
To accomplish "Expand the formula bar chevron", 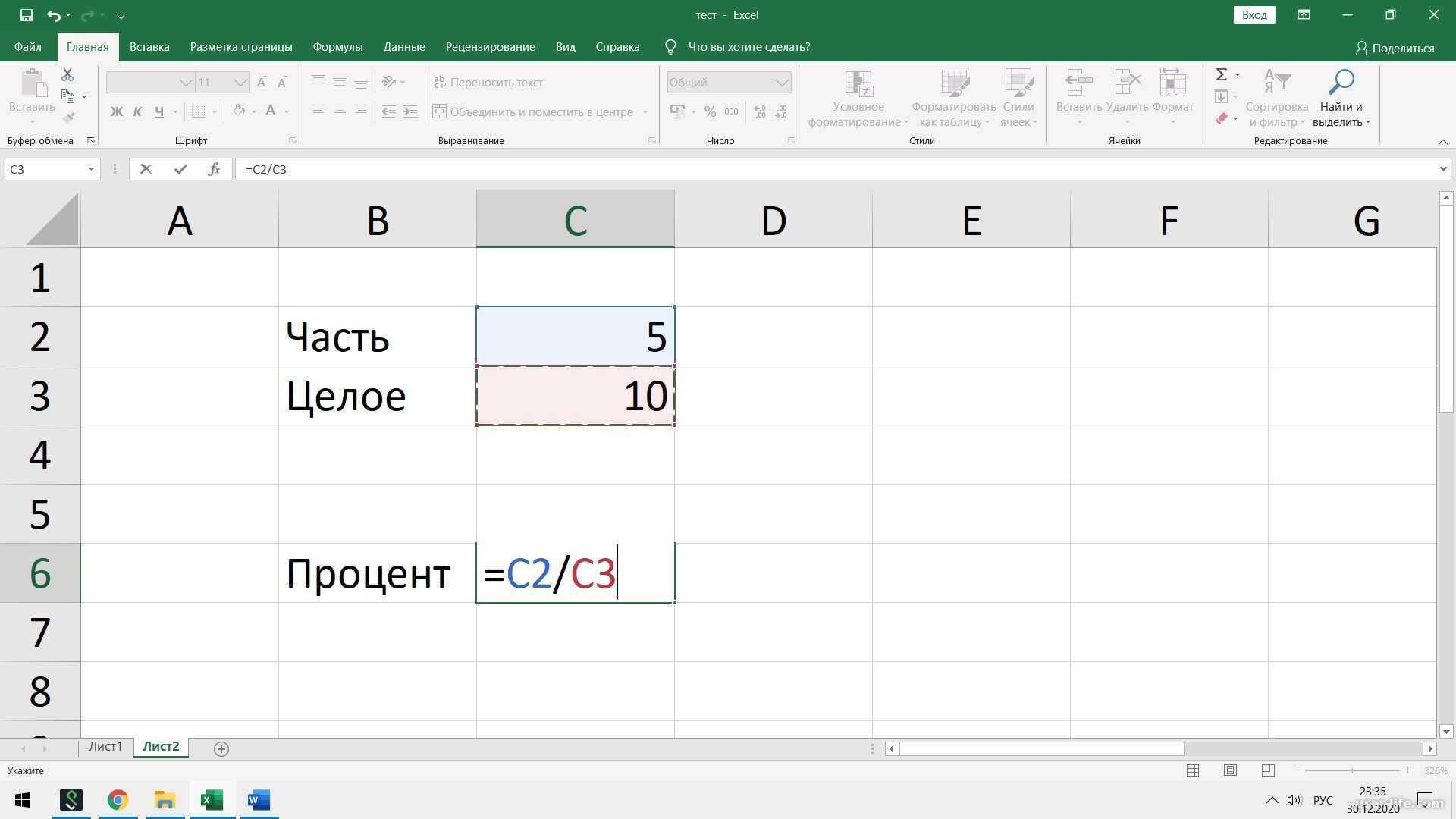I will click(1443, 169).
